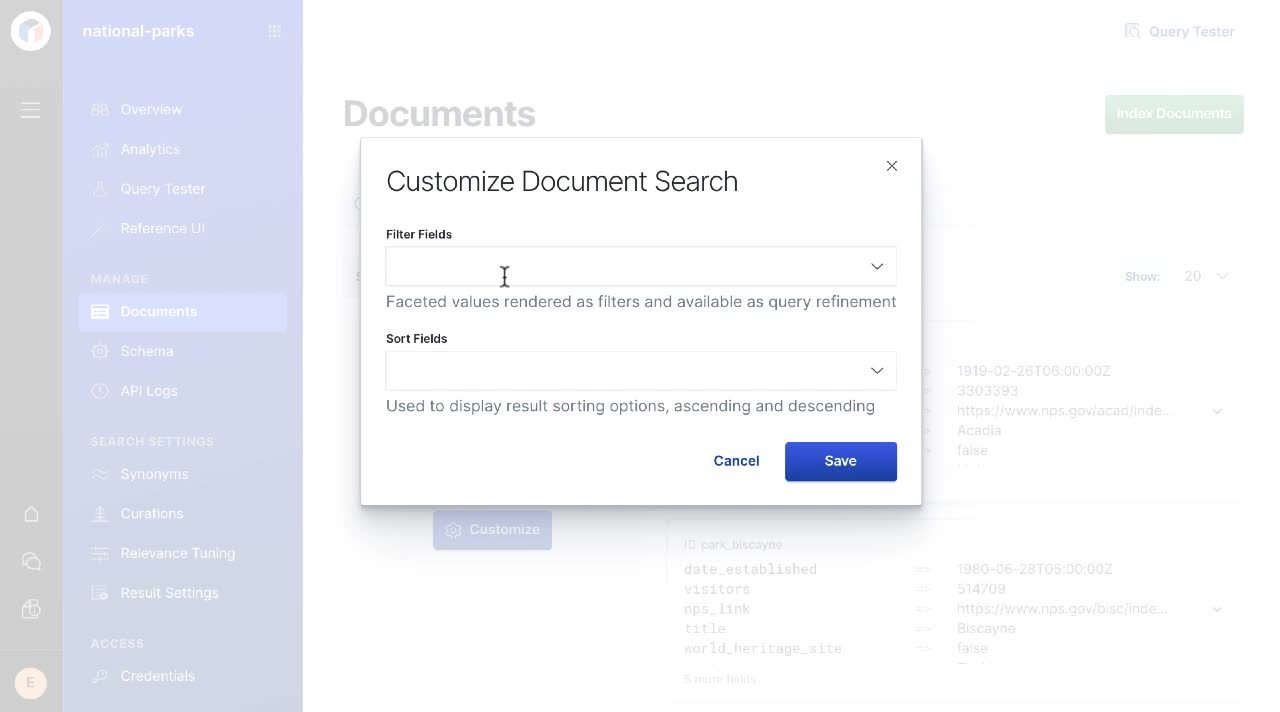The width and height of the screenshot is (1280, 712).
Task: Click the ID park_biscayne label
Action: pyautogui.click(x=733, y=545)
